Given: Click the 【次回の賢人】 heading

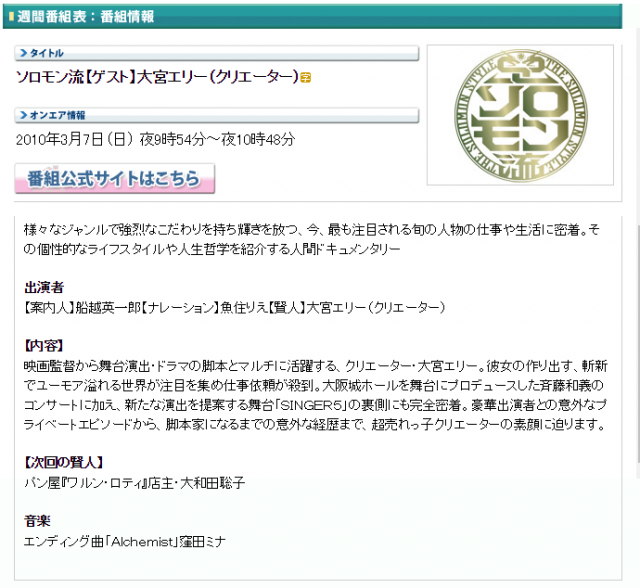Looking at the screenshot, I should click(x=63, y=462).
